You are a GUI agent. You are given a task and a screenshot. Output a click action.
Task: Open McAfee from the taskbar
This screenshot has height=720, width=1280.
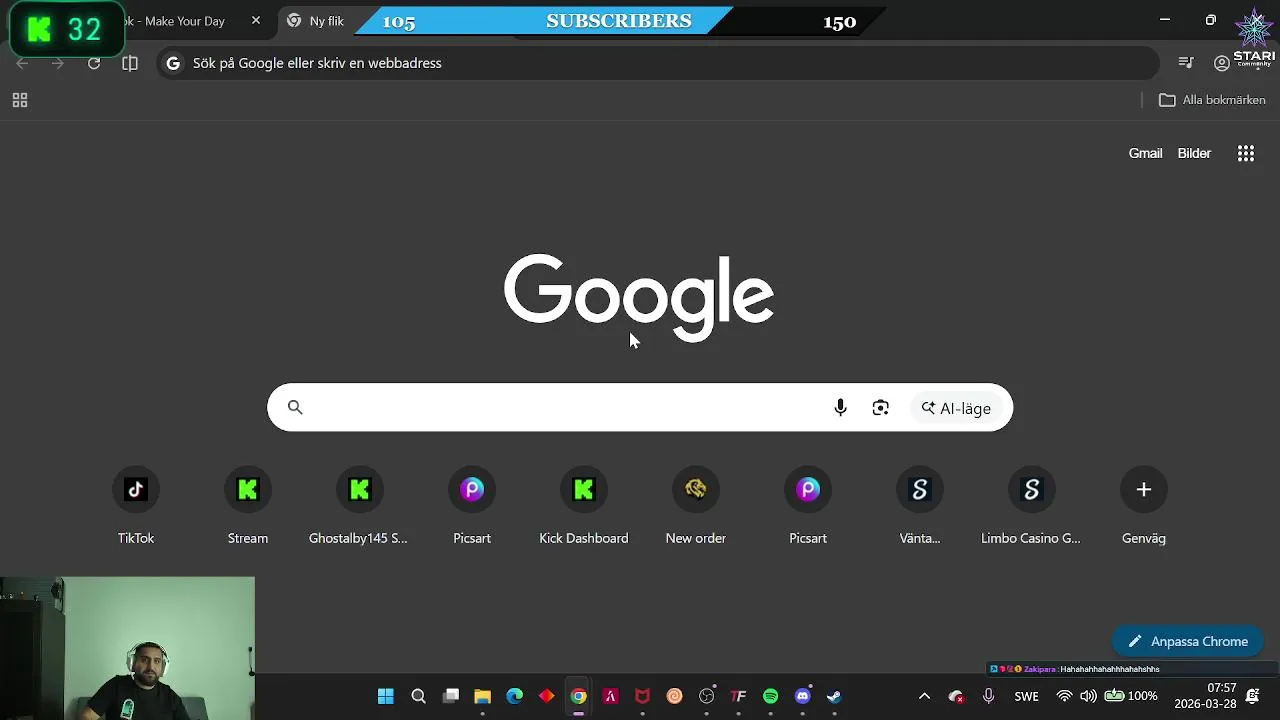pos(643,696)
